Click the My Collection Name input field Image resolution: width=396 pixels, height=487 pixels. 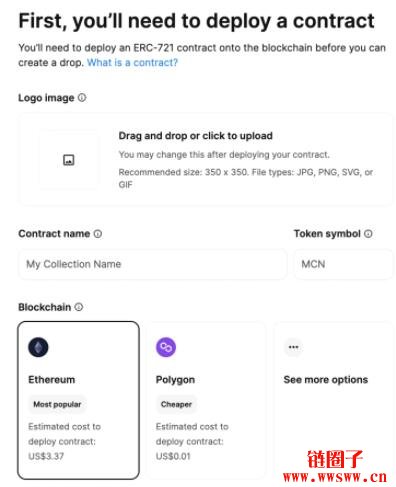(x=153, y=264)
